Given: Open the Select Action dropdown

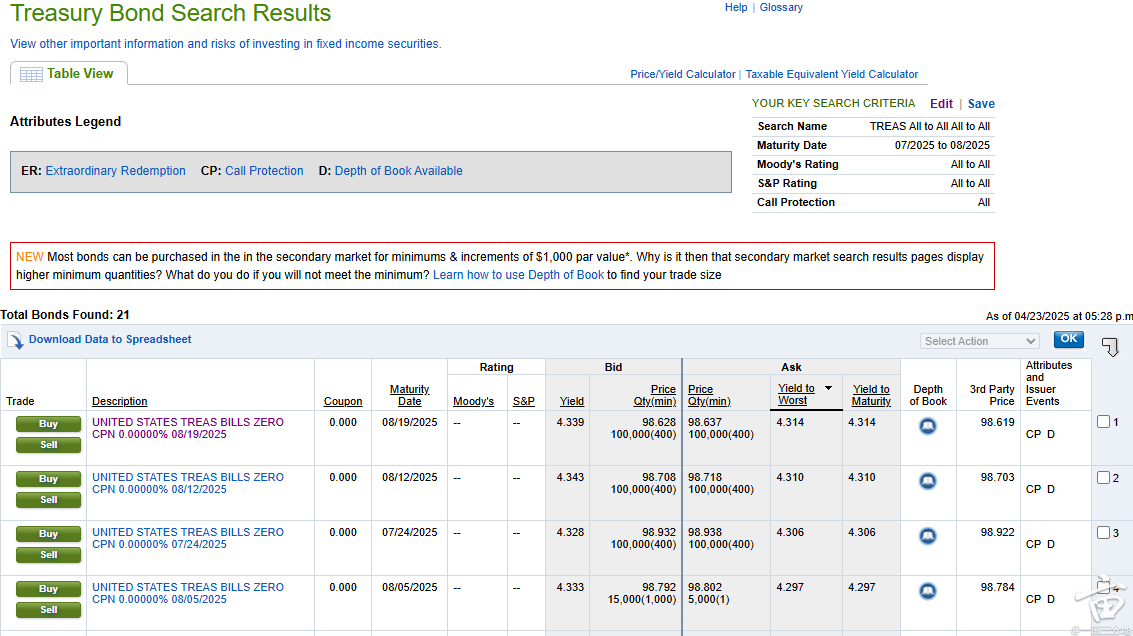Looking at the screenshot, I should point(980,341).
